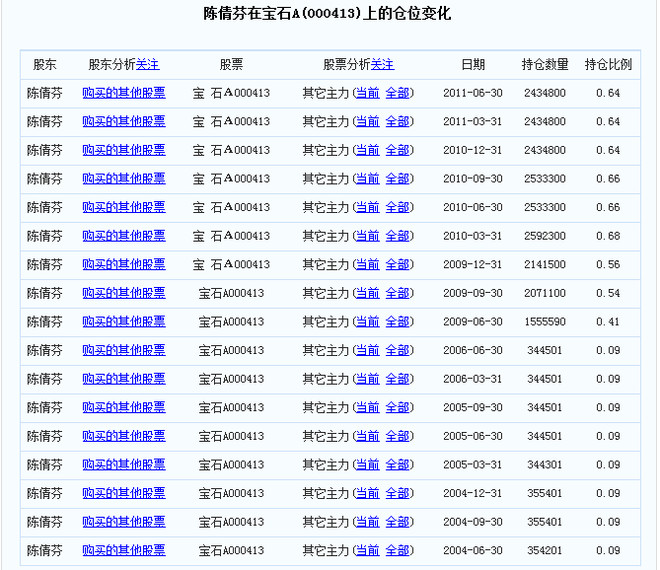The width and height of the screenshot is (660, 570).
Task: Click the 持仓数量 column header
Action: coord(545,64)
